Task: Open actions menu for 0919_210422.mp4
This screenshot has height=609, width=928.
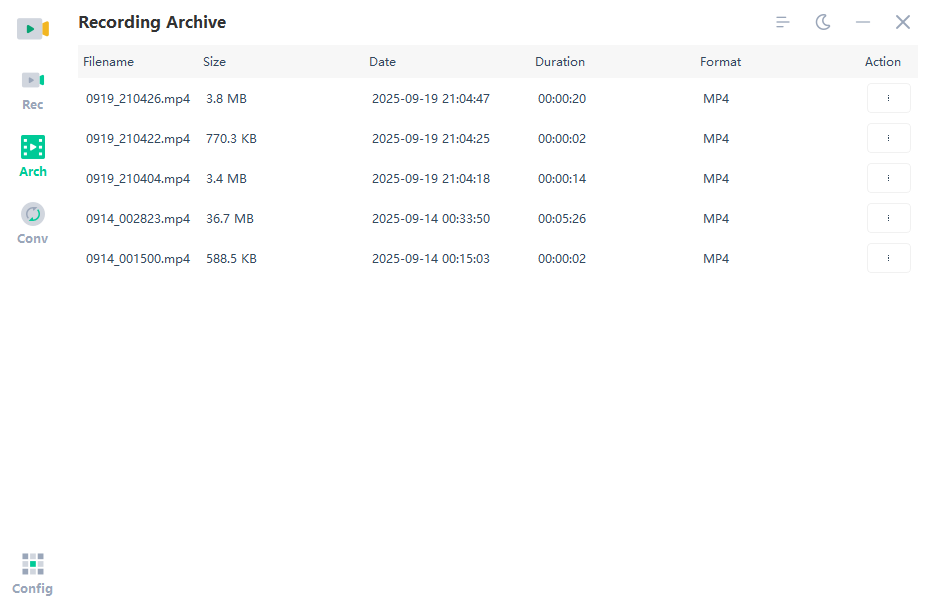Action: (888, 138)
